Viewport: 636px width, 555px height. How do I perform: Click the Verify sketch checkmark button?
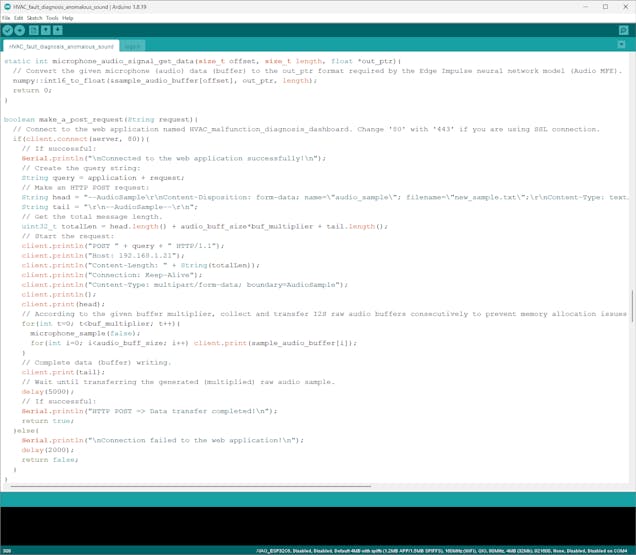[x=8, y=30]
